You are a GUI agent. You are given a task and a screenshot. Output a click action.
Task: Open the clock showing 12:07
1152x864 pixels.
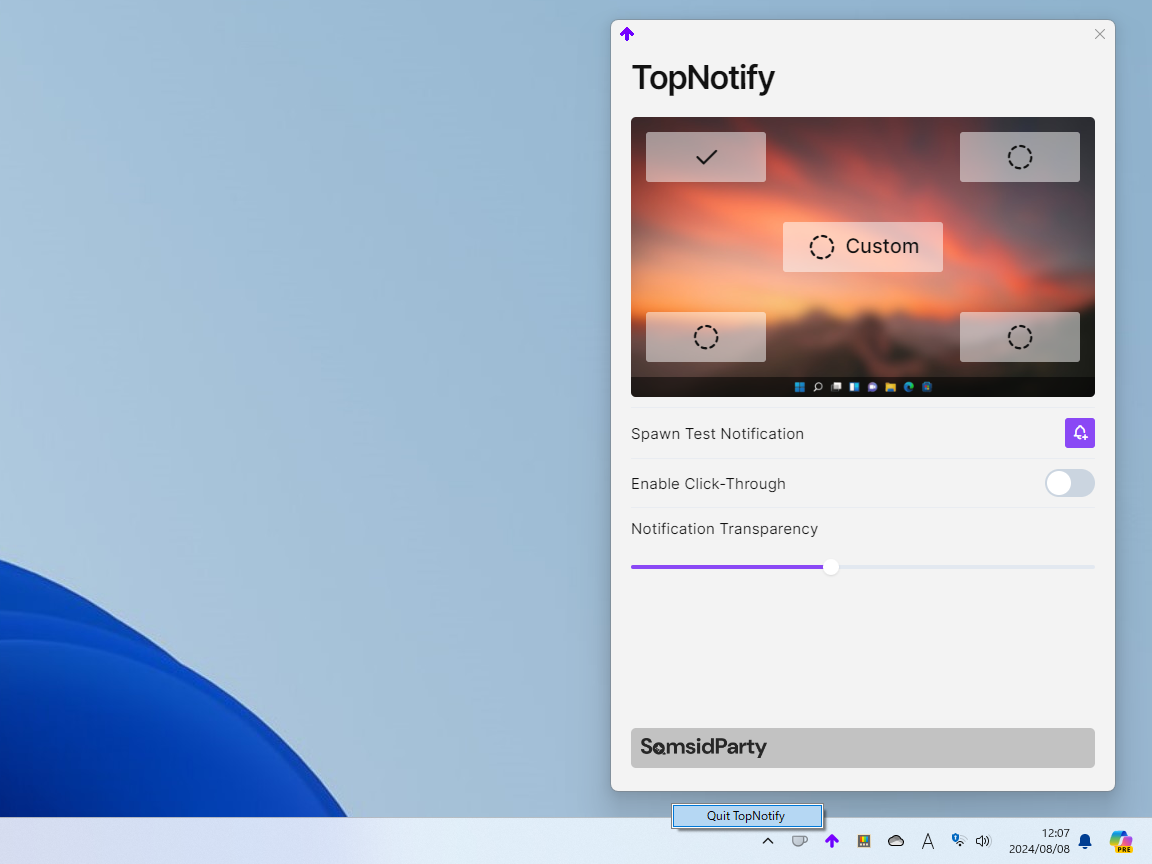(1039, 840)
